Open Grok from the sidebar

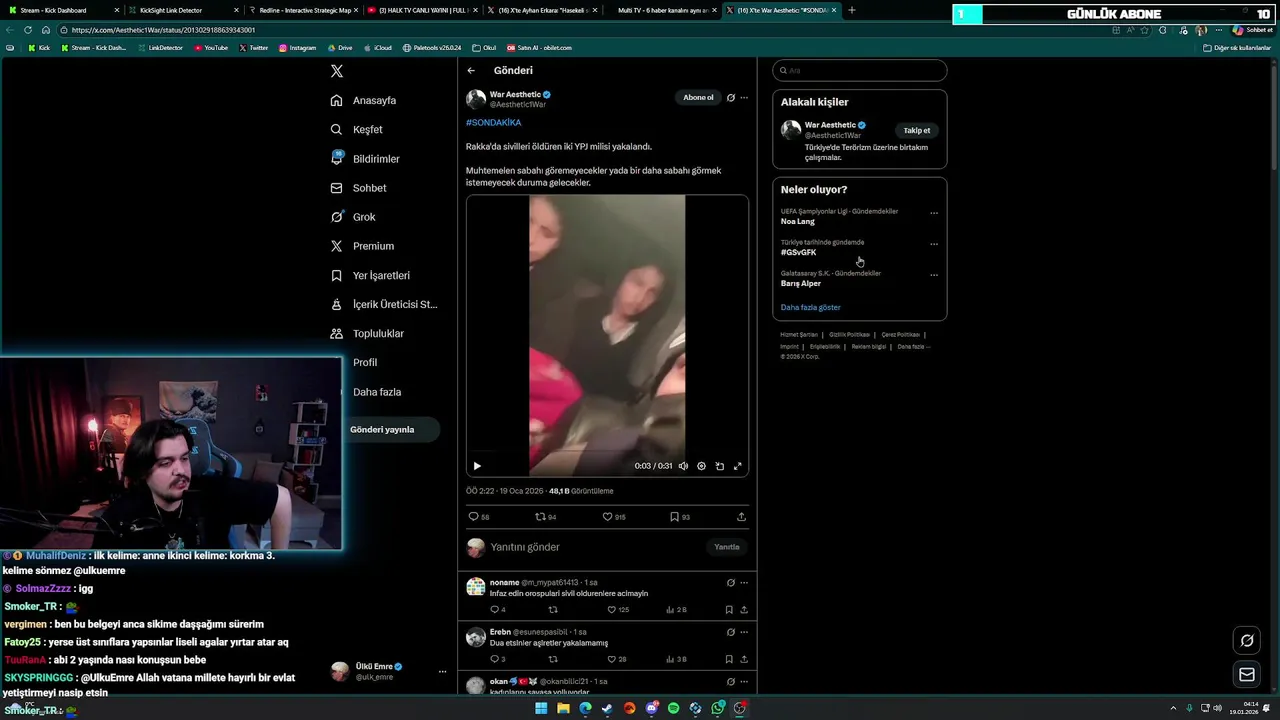353,217
